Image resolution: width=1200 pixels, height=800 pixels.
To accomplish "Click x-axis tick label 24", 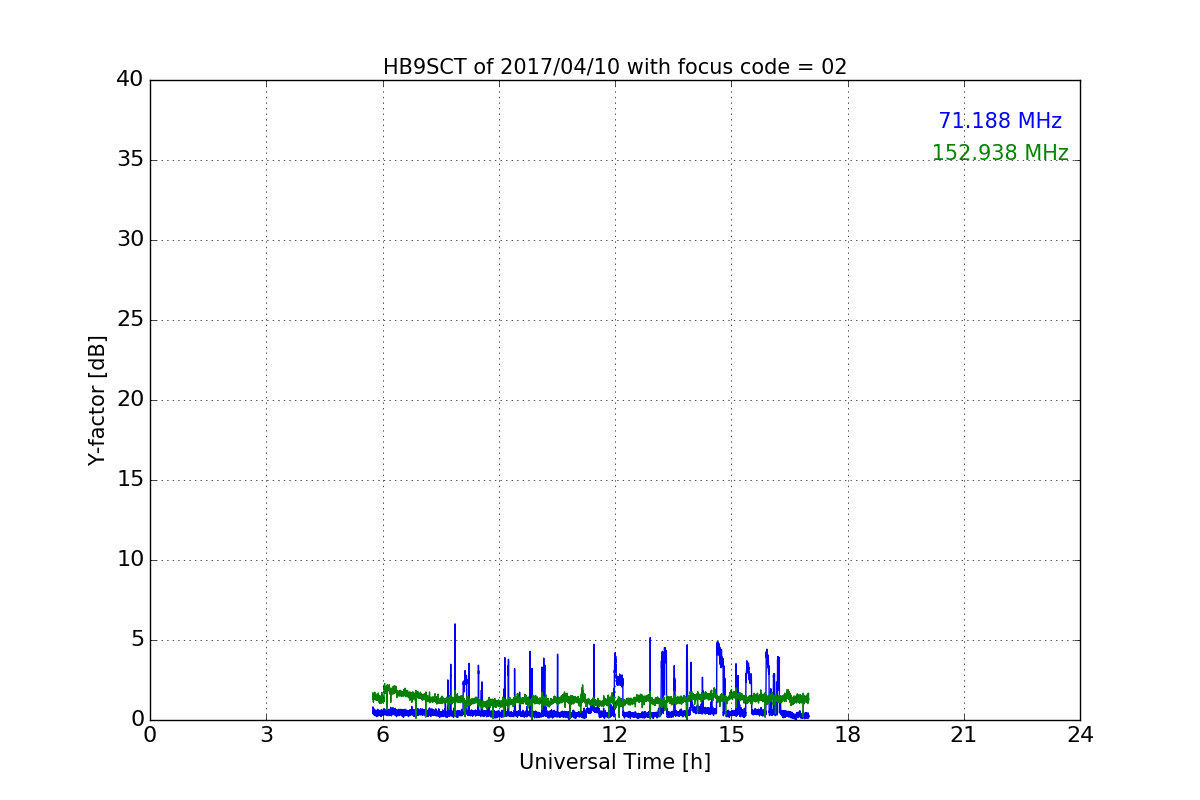I will coord(1080,734).
